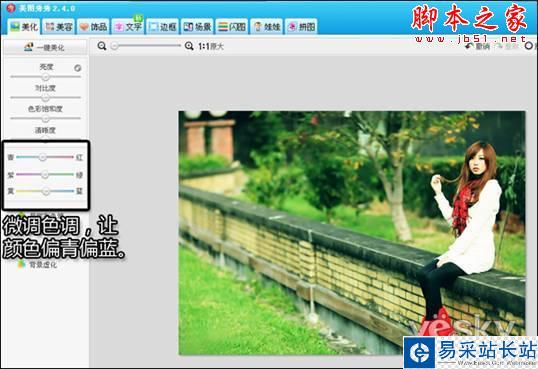
Task: Open the 娃娃 doll tab
Action: 267,26
